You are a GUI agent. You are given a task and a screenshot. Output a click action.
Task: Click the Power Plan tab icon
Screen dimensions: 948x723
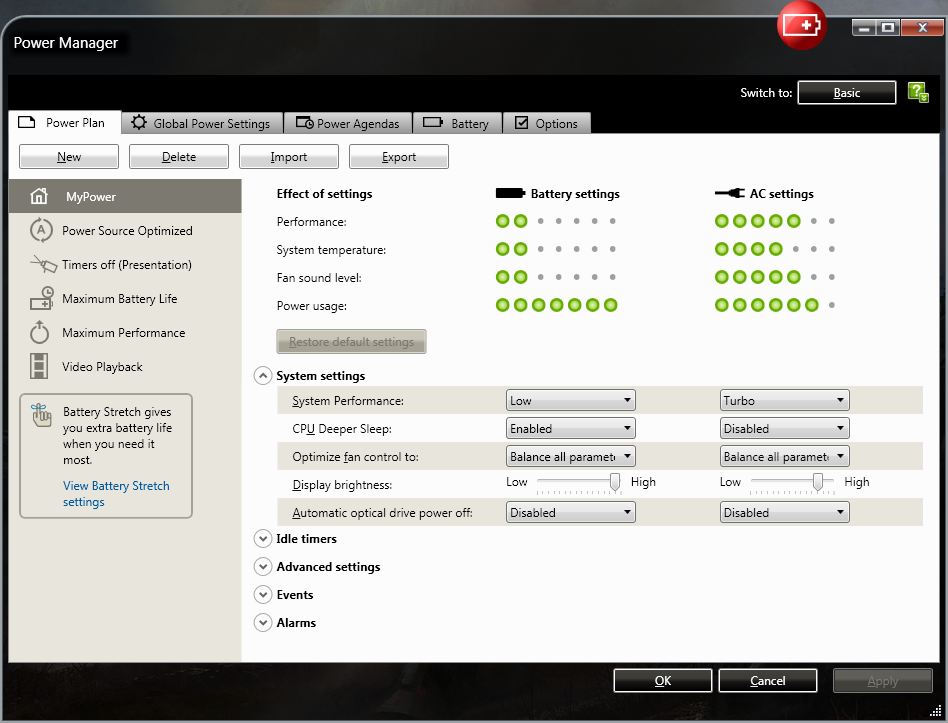[x=27, y=122]
